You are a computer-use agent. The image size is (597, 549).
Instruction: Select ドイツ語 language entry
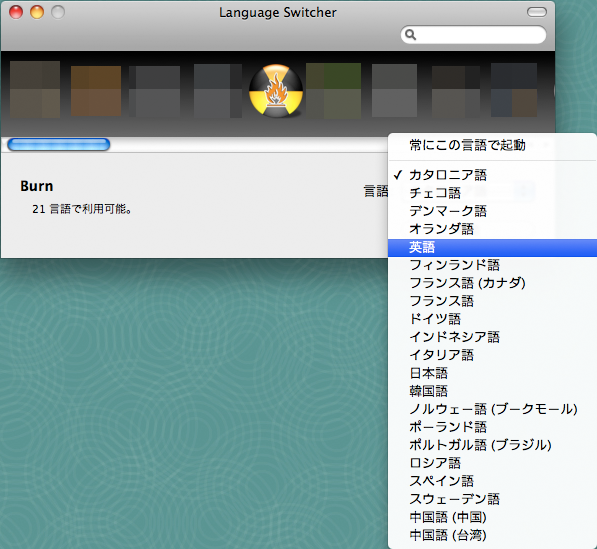tap(492, 319)
